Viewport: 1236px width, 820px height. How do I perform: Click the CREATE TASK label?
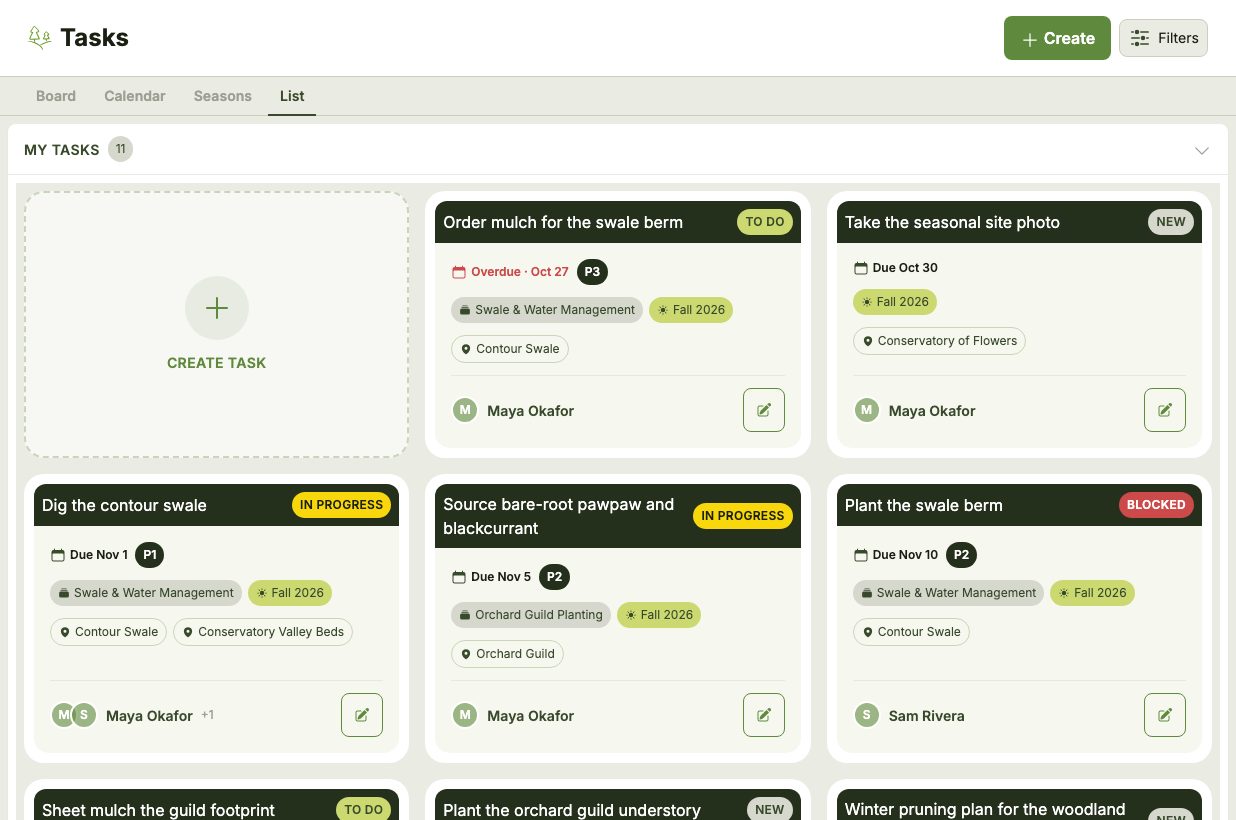[x=217, y=363]
